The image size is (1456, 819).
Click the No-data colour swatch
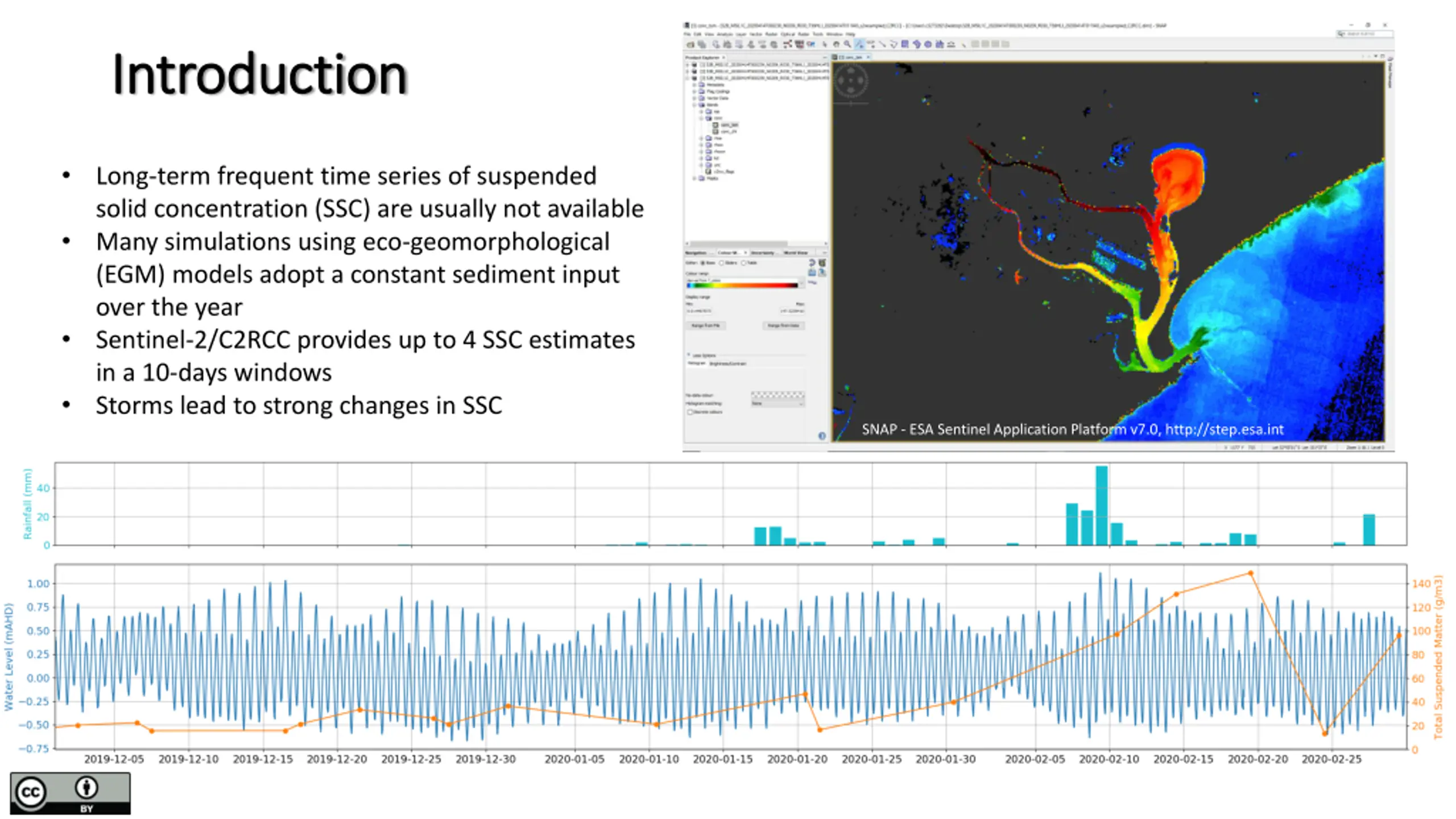pyautogui.click(x=777, y=395)
